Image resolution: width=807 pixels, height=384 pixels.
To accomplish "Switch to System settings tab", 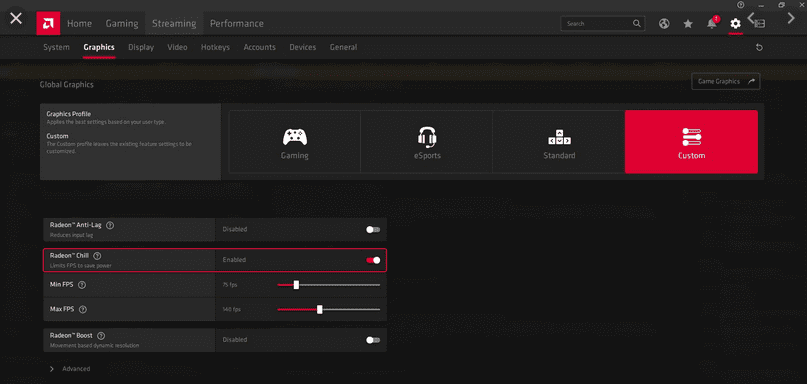I will point(56,47).
